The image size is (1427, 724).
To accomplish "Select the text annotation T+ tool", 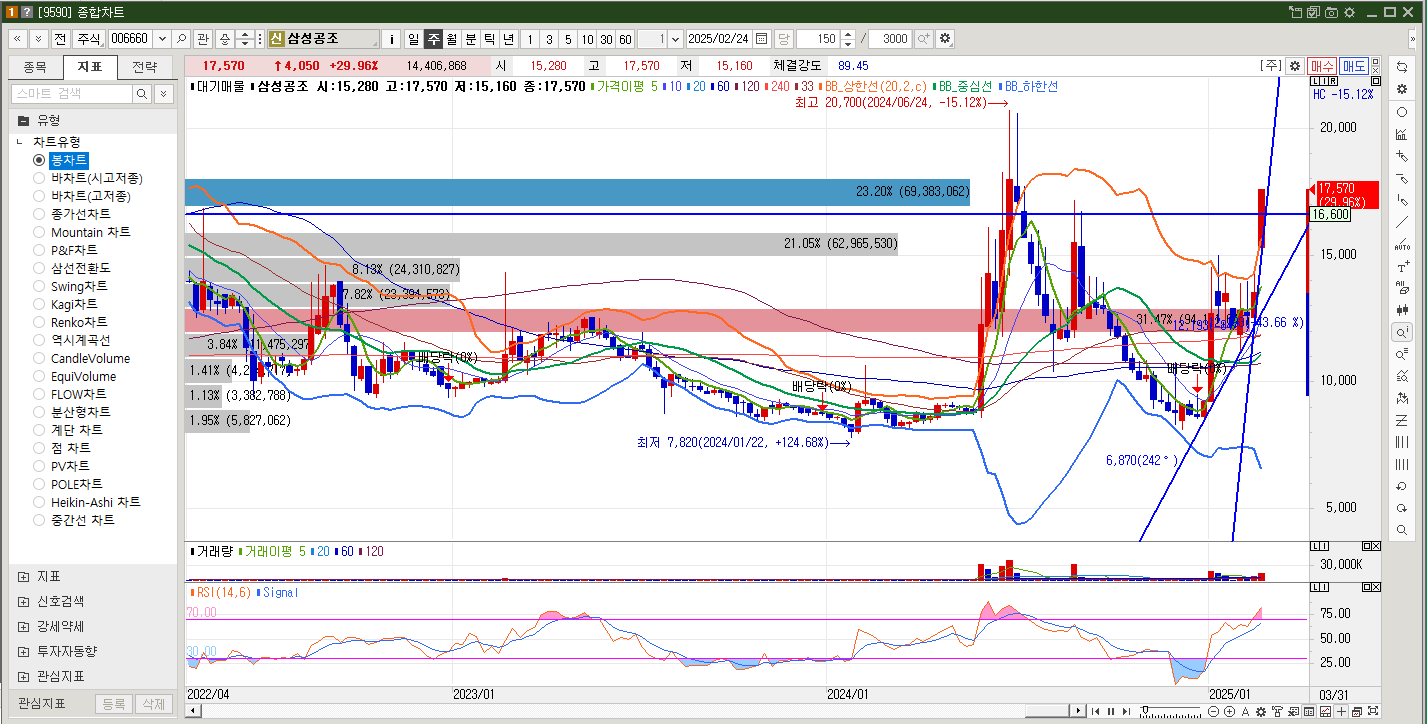I will click(1402, 266).
